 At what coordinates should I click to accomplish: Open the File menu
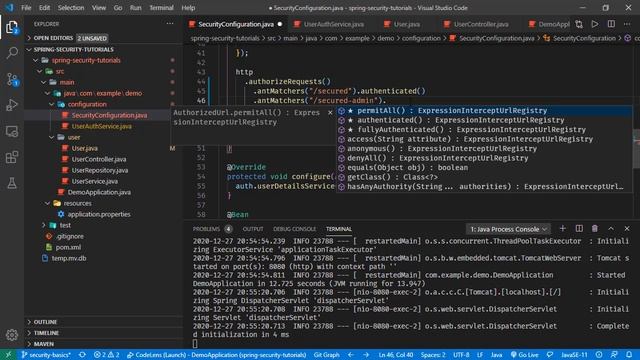[26, 8]
